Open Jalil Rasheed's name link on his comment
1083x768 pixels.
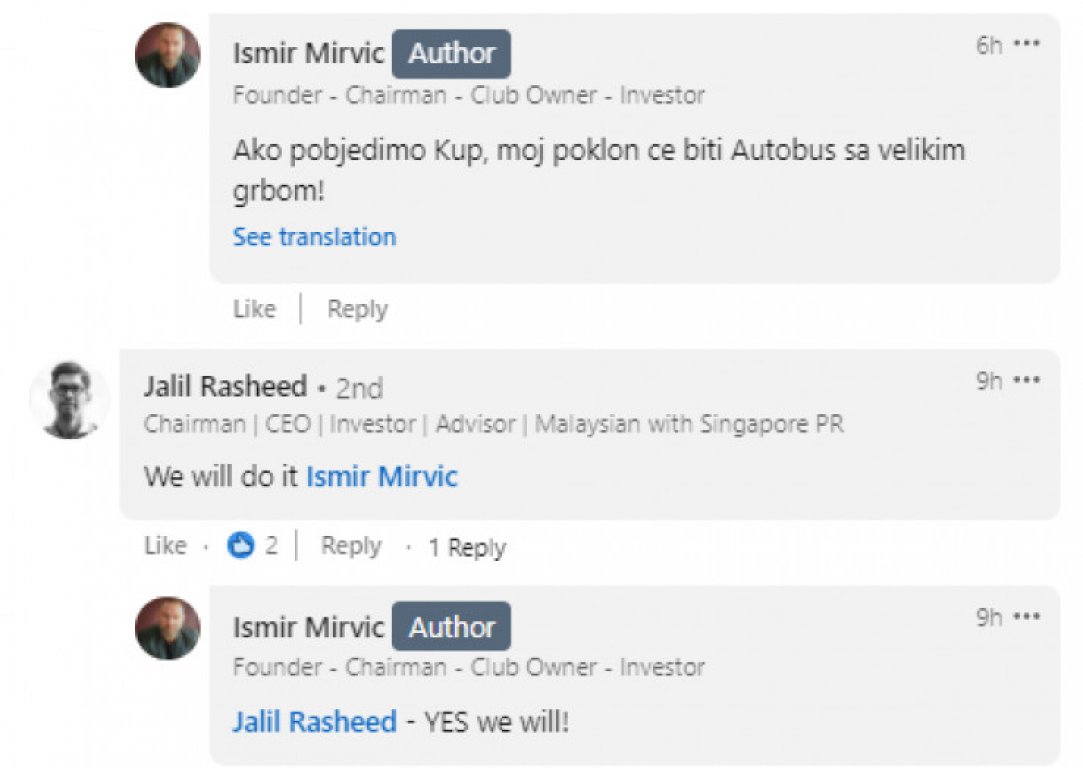tap(225, 387)
